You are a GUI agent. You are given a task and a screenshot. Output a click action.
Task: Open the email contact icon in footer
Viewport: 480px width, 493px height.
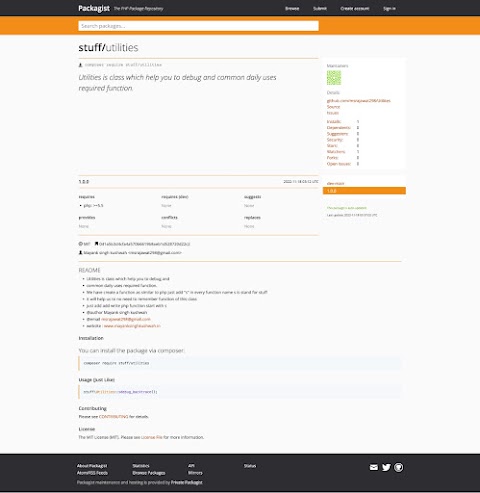click(374, 467)
